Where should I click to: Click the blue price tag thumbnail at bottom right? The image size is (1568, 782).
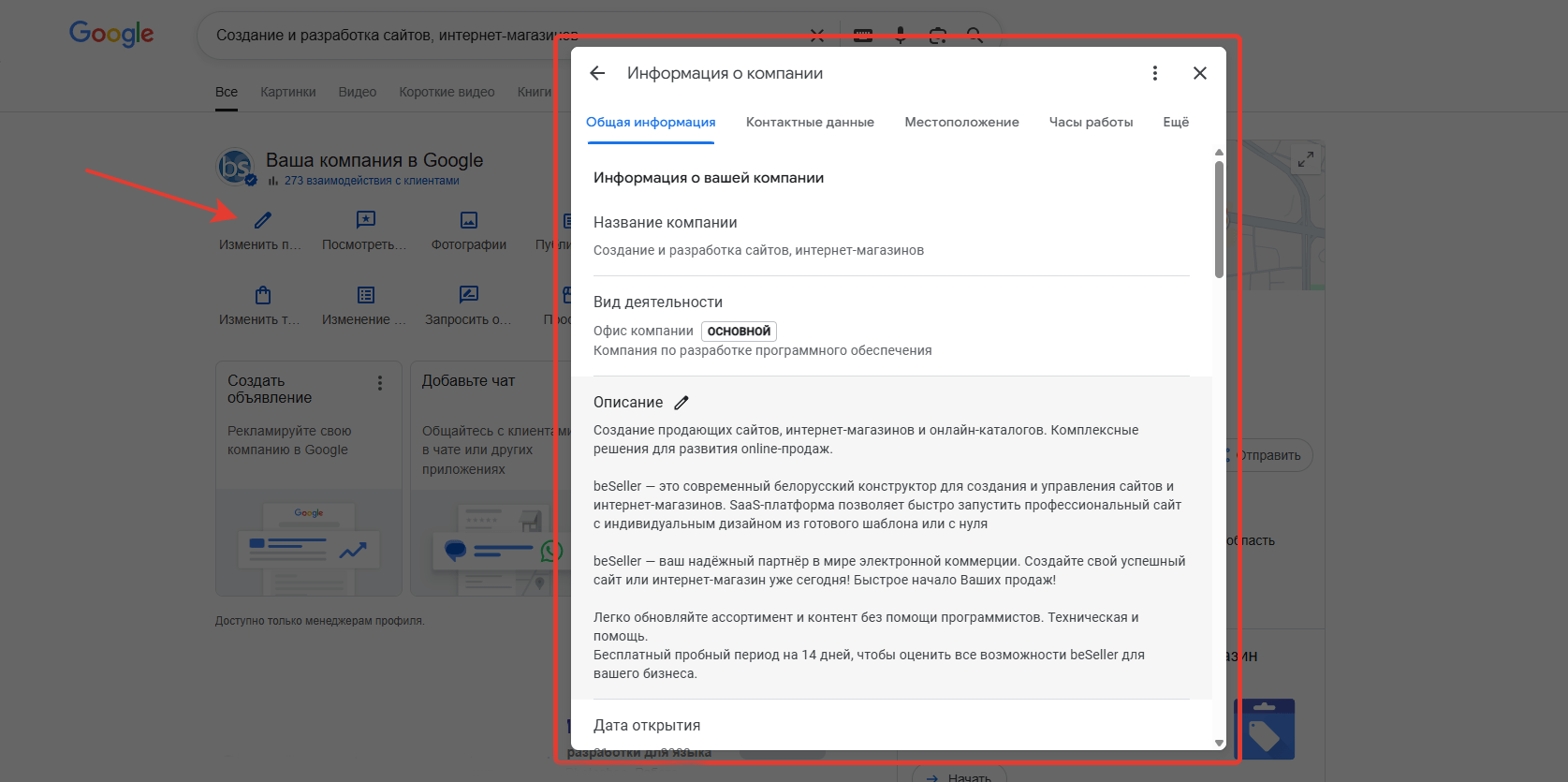click(x=1266, y=729)
